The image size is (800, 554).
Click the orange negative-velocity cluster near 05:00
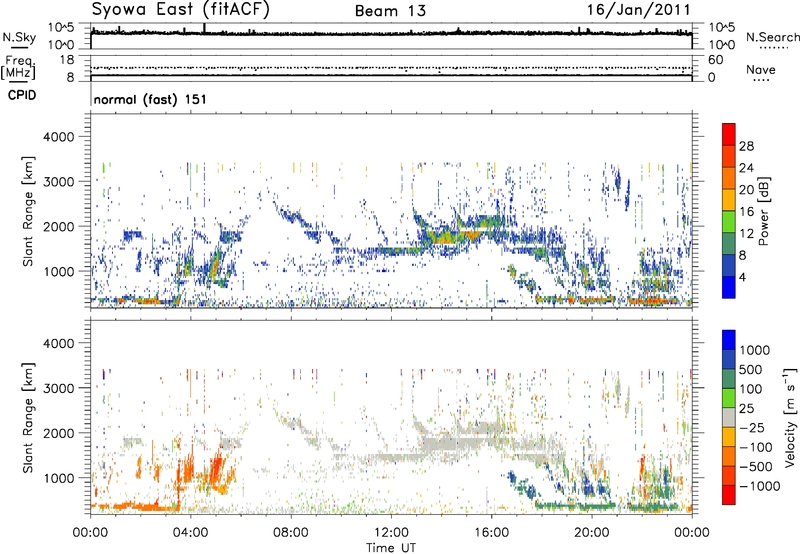click(x=216, y=469)
